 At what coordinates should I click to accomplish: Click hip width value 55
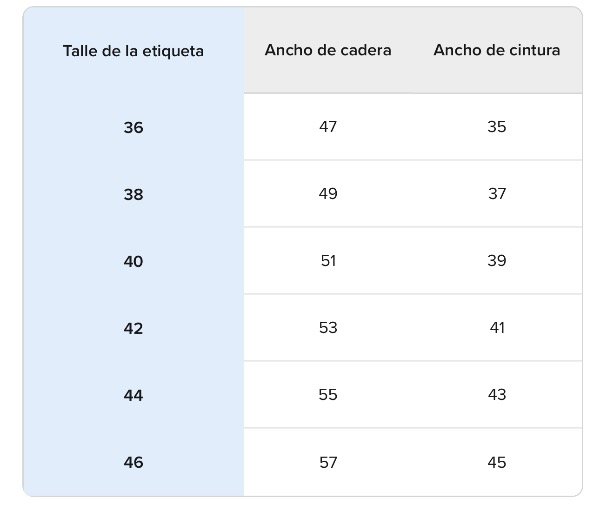click(328, 395)
